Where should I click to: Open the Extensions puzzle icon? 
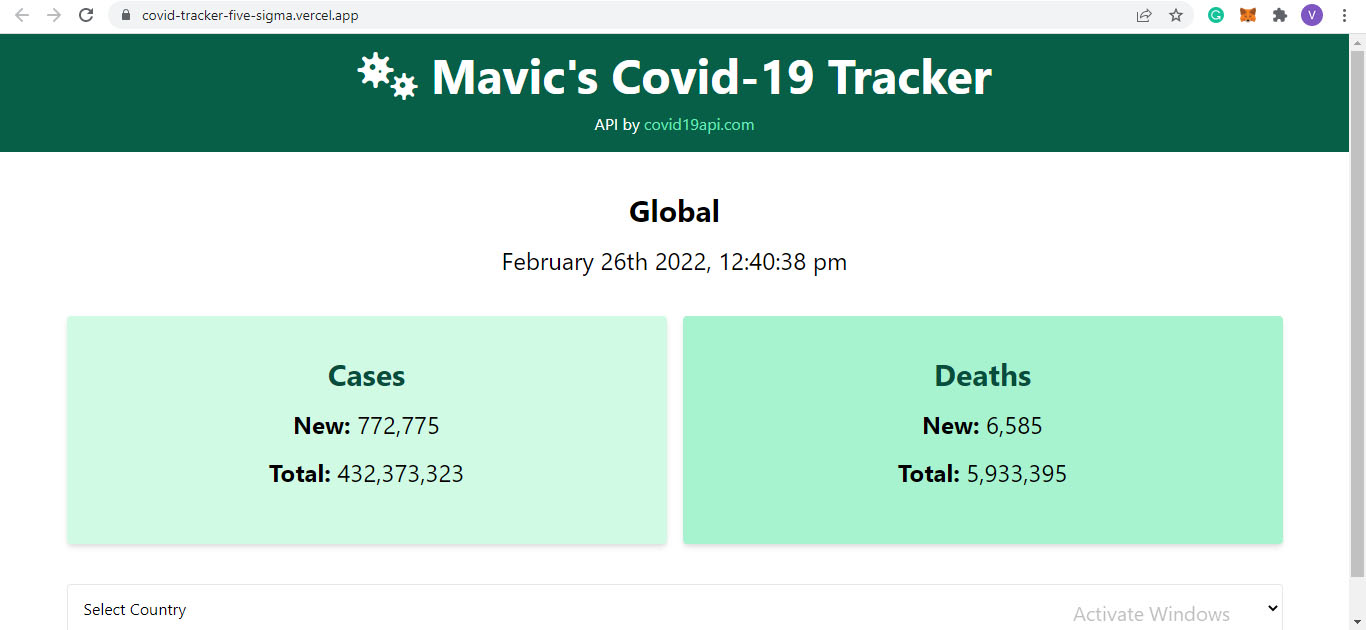coord(1279,15)
